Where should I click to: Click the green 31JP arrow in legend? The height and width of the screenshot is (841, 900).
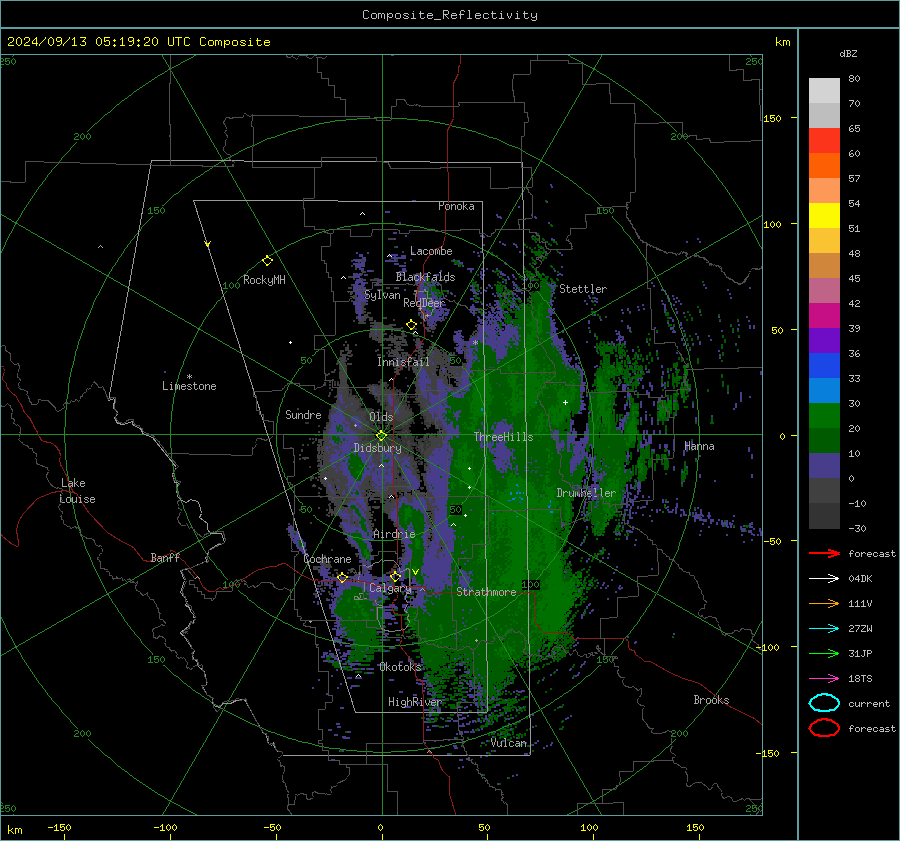click(x=824, y=653)
